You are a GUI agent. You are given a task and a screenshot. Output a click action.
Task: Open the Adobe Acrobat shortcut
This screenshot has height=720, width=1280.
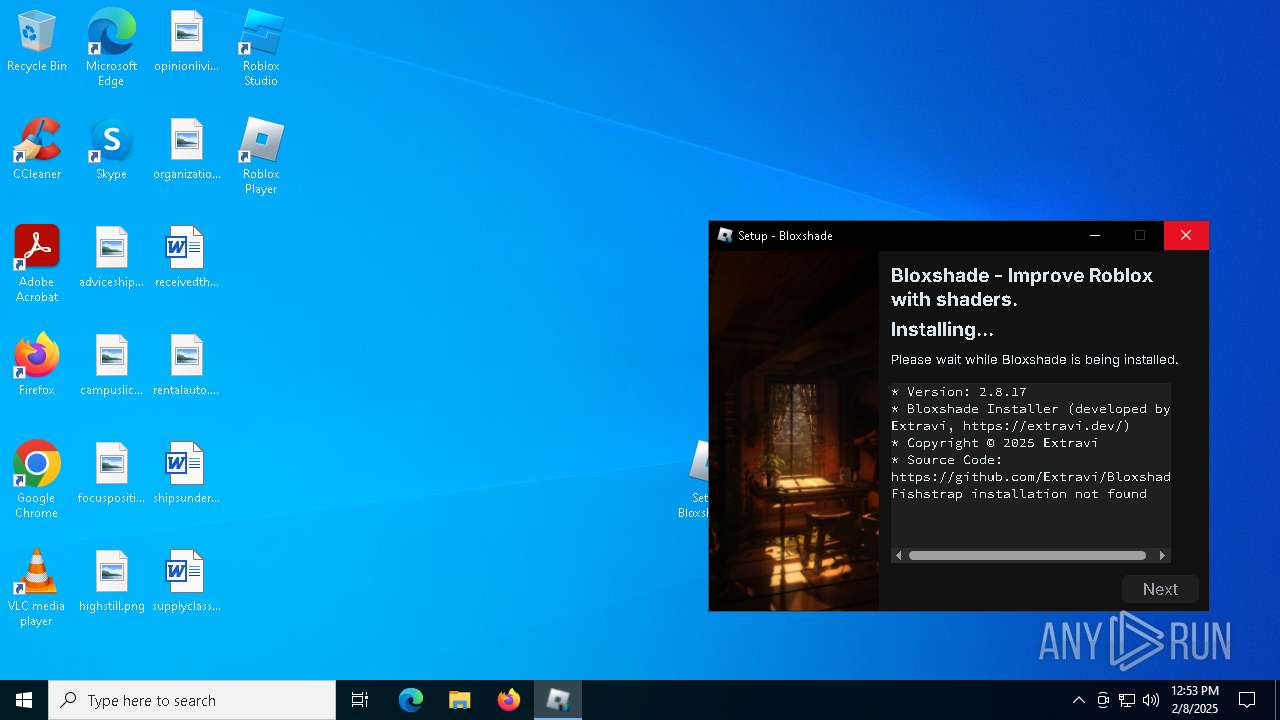point(37,264)
